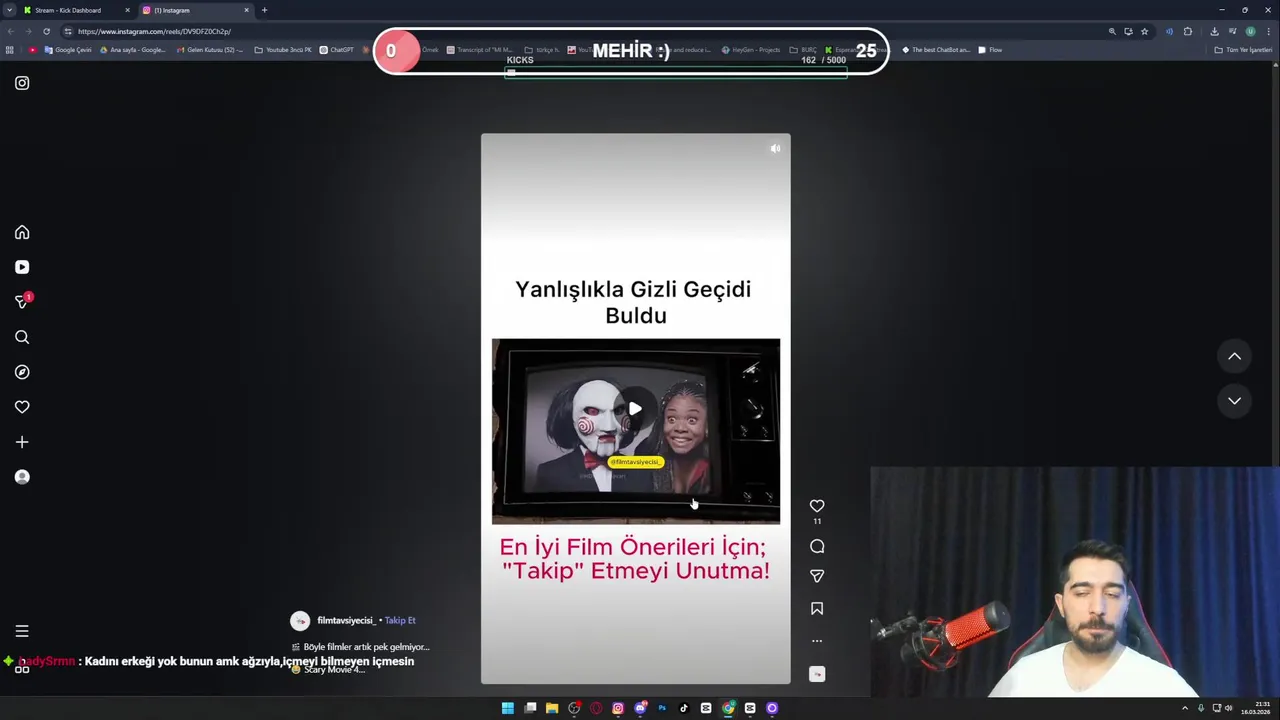Share the reel via send icon
The height and width of the screenshot is (720, 1280).
[817, 576]
